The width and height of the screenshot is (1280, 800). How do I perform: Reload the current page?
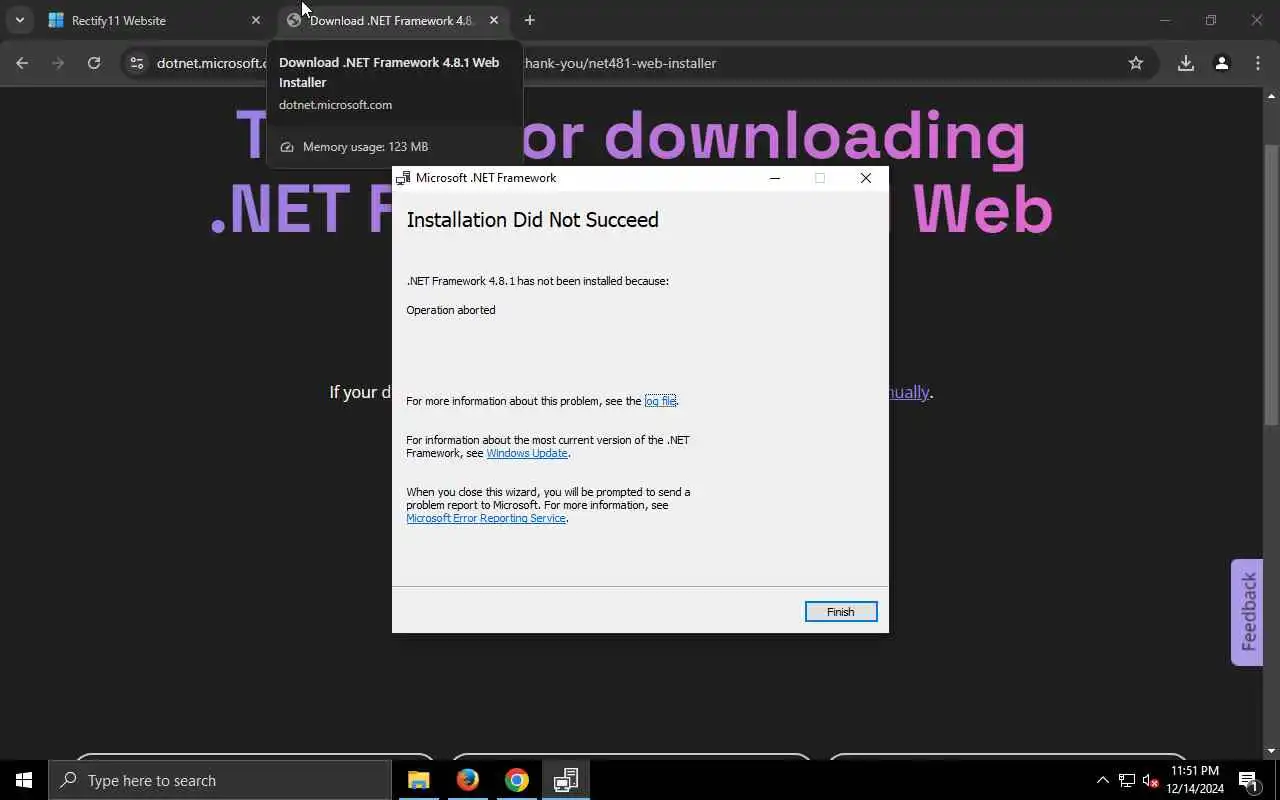(x=94, y=63)
